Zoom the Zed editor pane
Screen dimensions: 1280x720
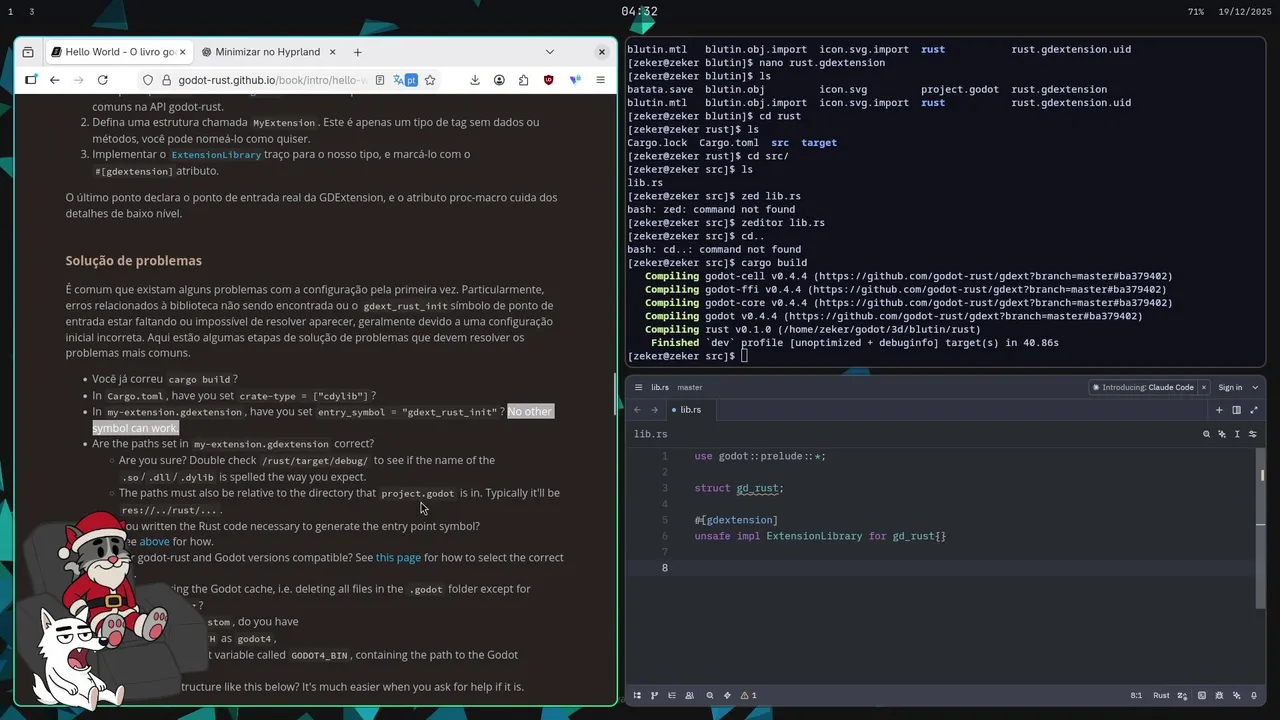(1254, 410)
